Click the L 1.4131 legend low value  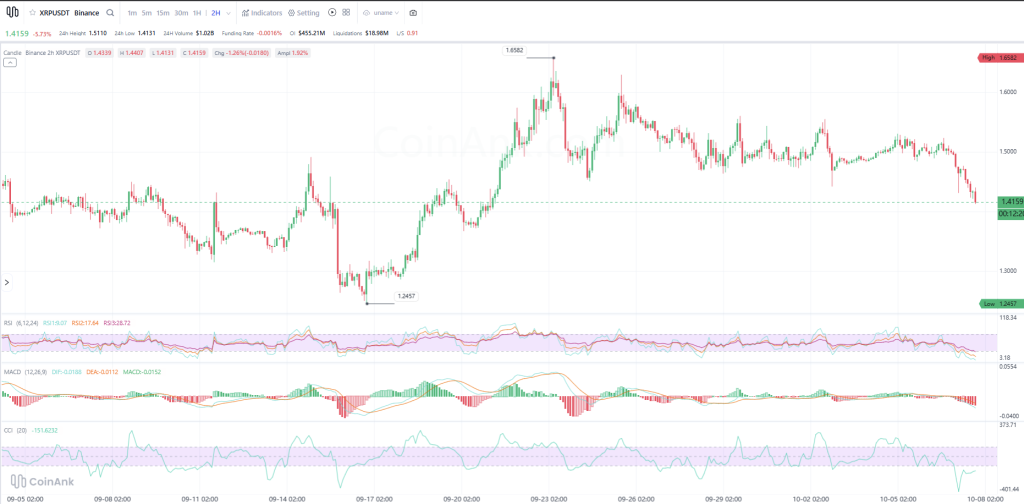pos(163,52)
